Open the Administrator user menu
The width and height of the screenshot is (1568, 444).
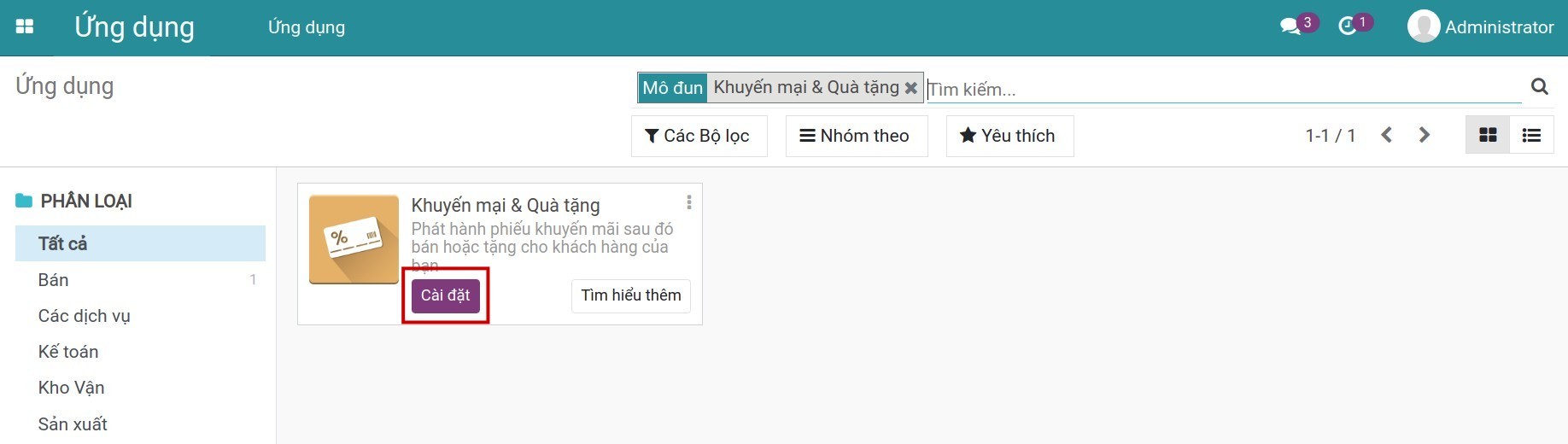(1481, 26)
